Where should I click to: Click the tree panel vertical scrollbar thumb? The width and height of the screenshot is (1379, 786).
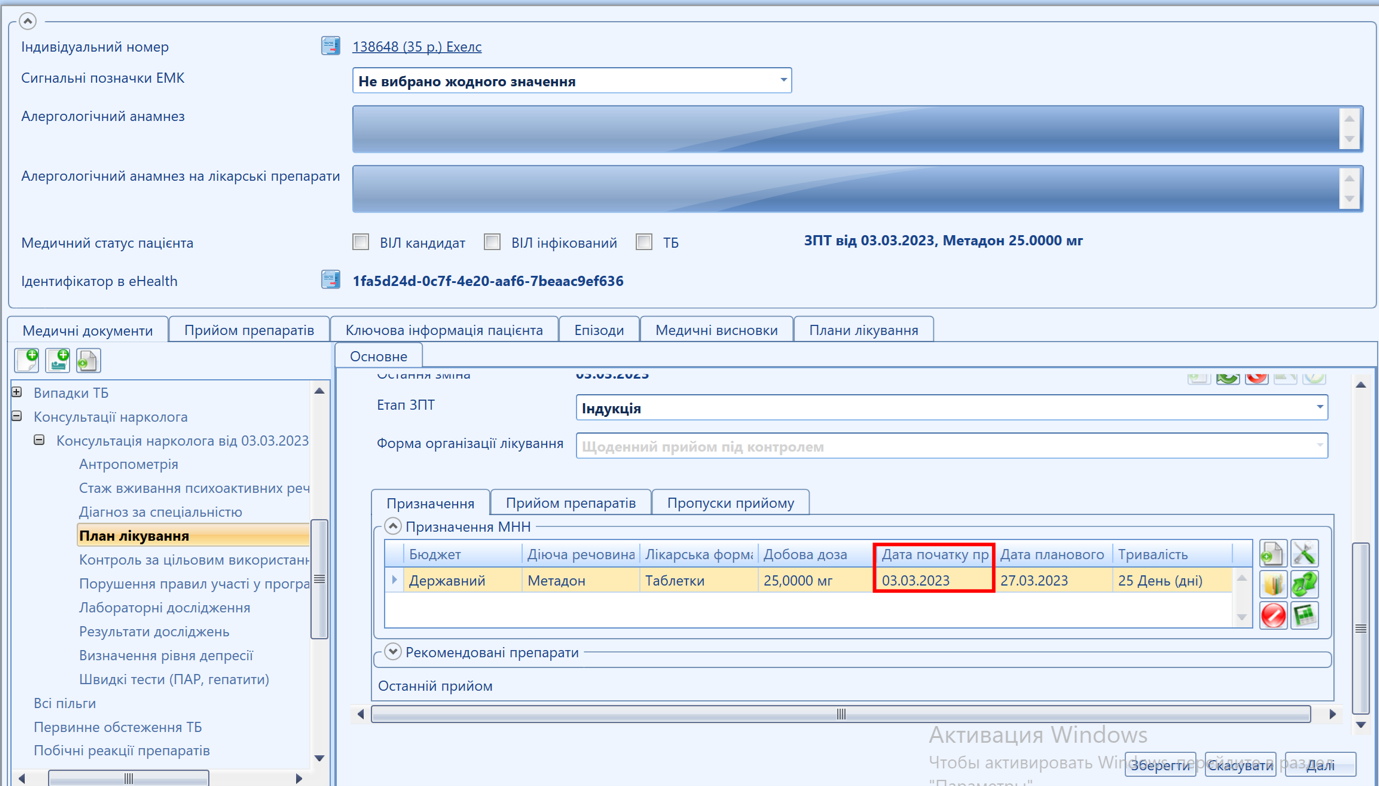point(320,579)
